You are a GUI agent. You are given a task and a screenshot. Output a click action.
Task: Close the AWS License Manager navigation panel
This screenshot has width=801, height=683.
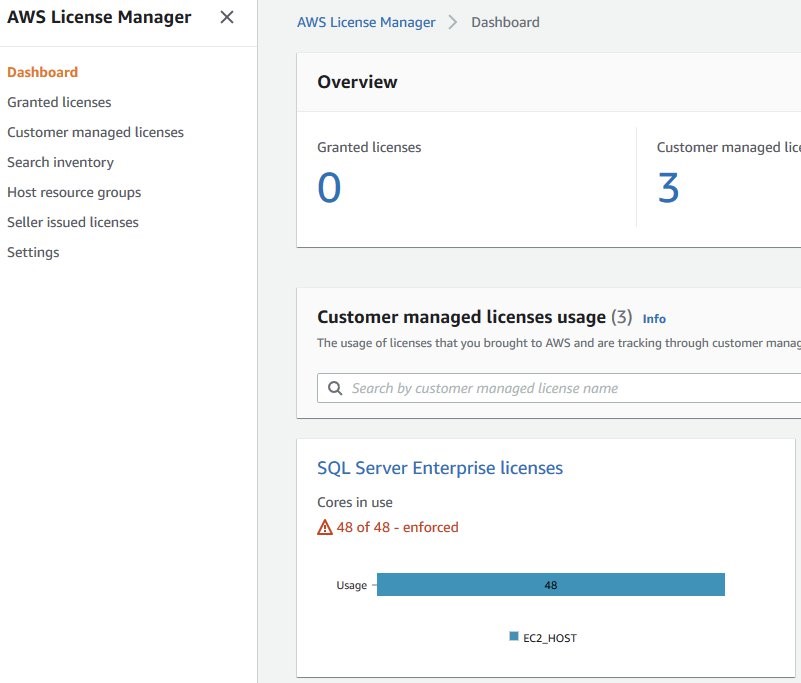[227, 17]
